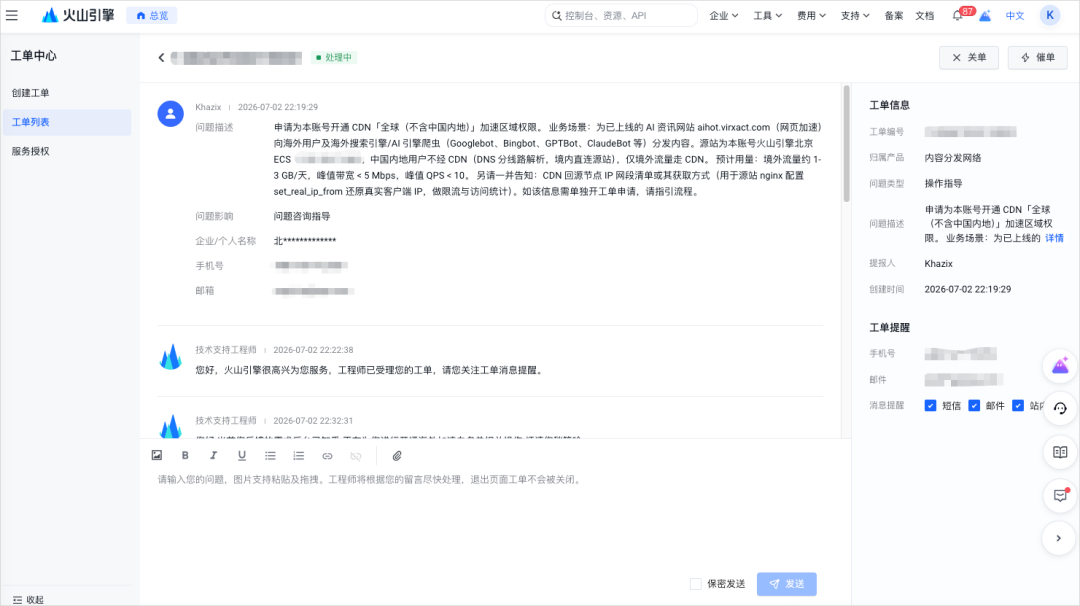This screenshot has height=606, width=1080.
Task: Expand the 支持 dropdown menu
Action: [855, 15]
